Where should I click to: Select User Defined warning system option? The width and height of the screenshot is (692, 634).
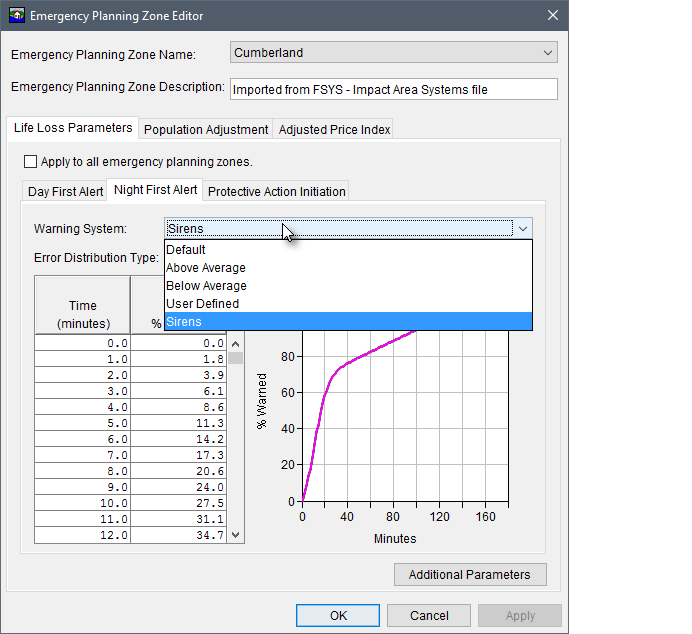coord(203,304)
